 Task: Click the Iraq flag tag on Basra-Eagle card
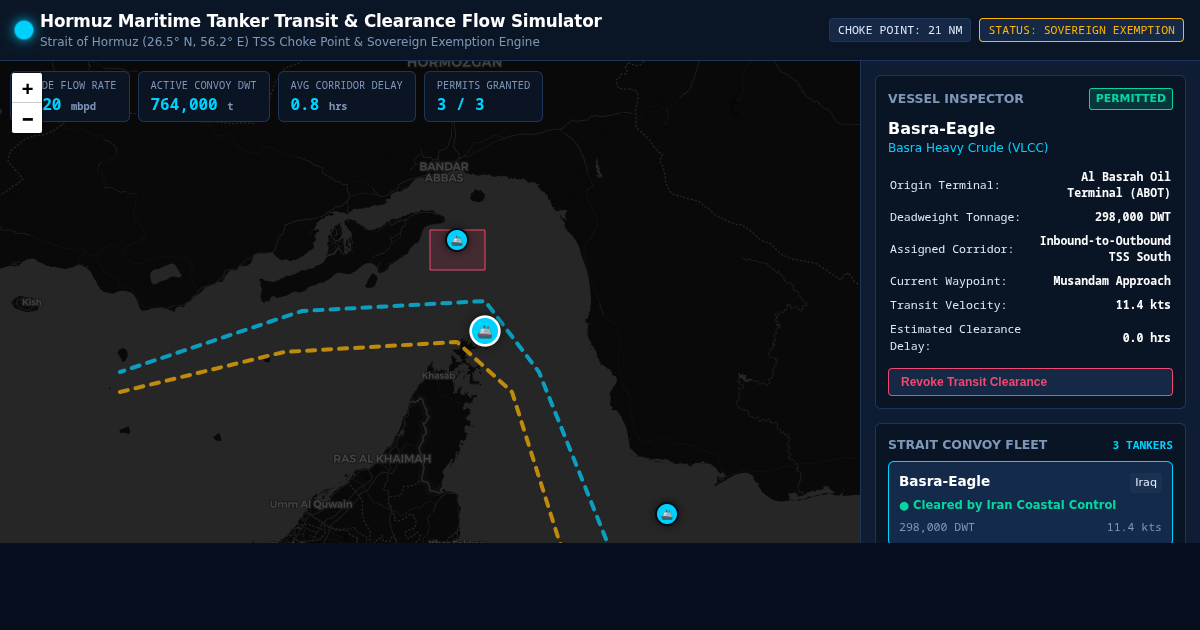click(1146, 482)
